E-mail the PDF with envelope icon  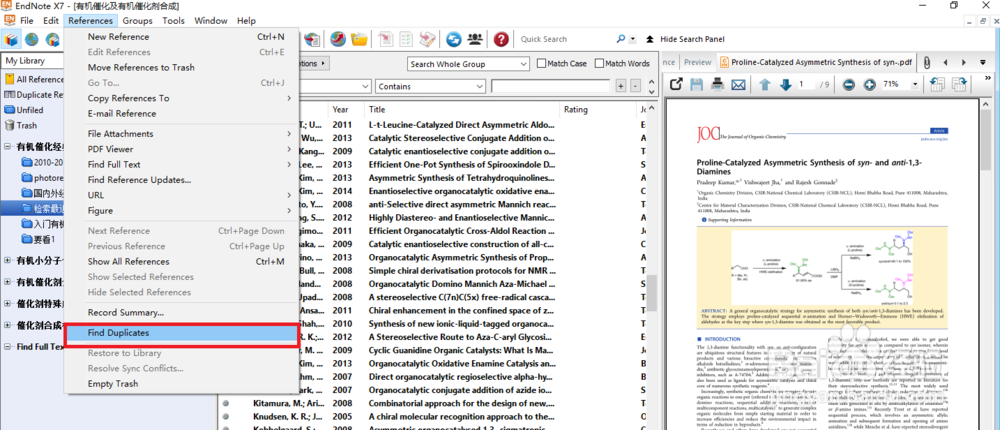tap(738, 84)
